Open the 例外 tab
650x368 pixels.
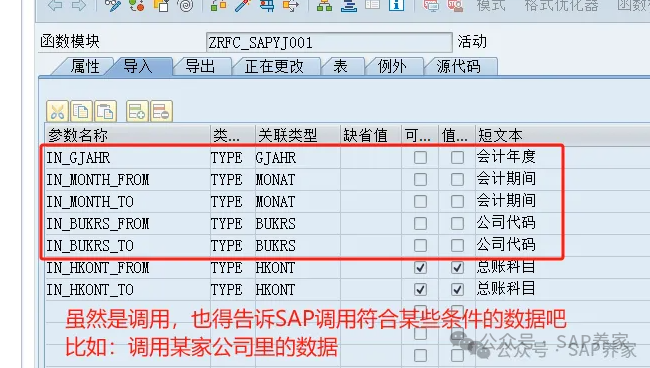[392, 66]
